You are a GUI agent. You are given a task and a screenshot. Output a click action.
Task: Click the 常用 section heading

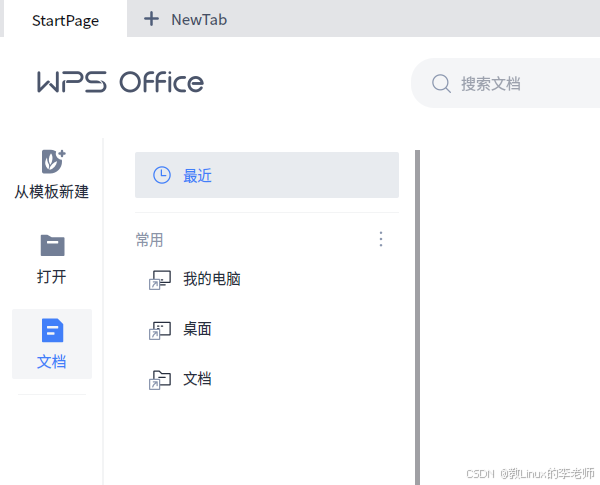(x=149, y=240)
